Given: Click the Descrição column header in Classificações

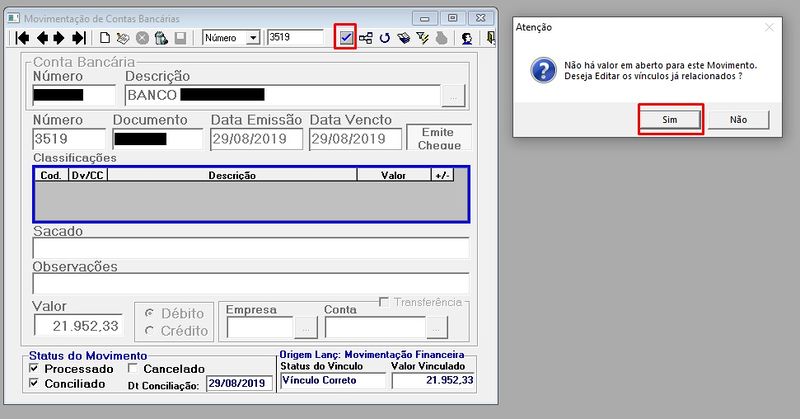Looking at the screenshot, I should click(x=232, y=175).
